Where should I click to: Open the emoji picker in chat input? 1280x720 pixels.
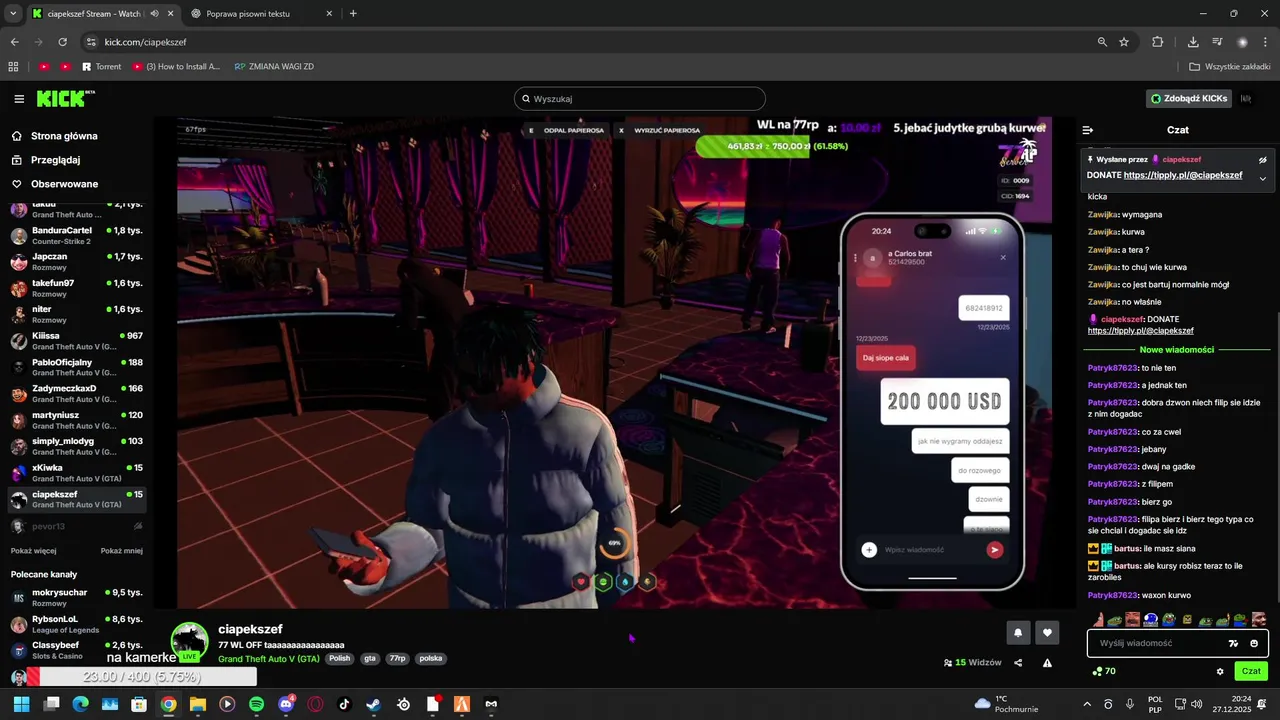[x=1254, y=643]
